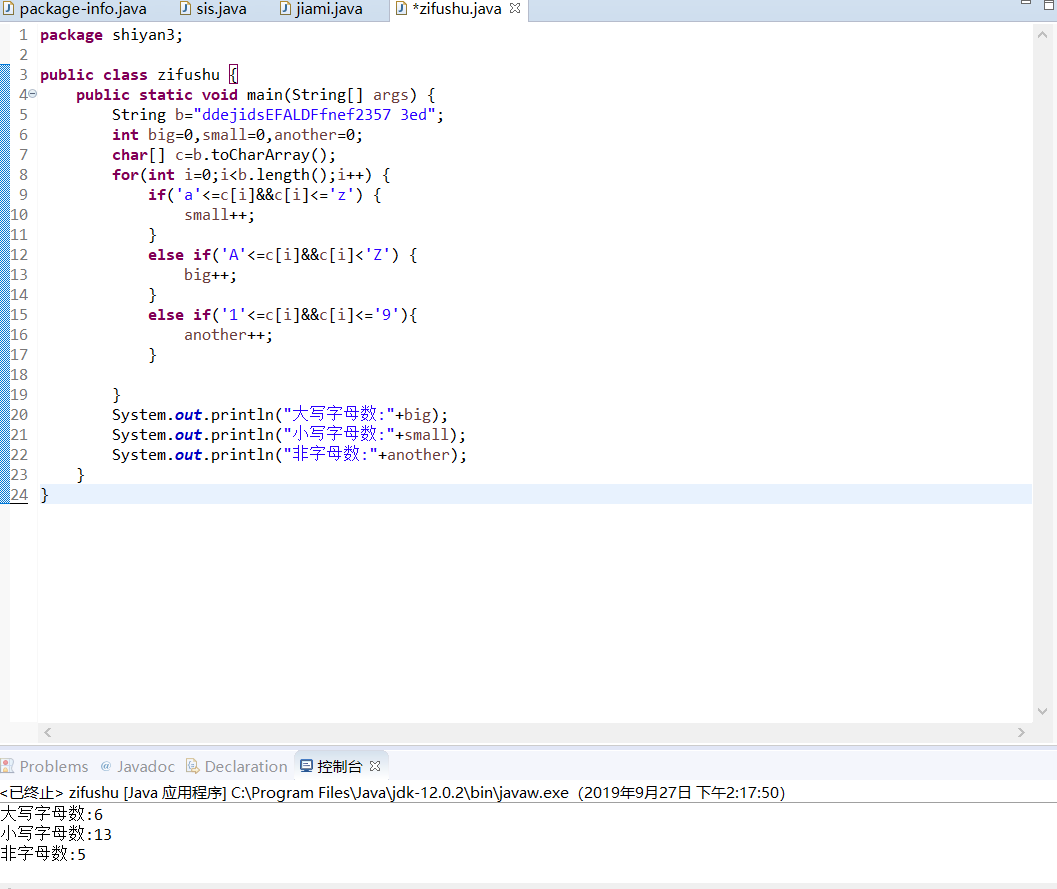
Task: Close the zifushu.java tab
Action: 515,9
